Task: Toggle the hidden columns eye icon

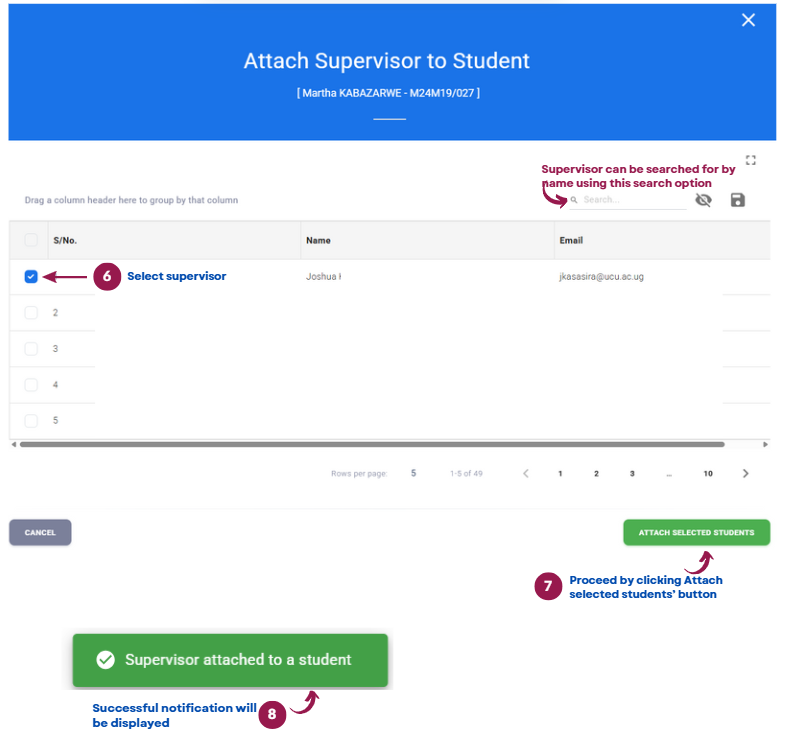Action: tap(703, 200)
